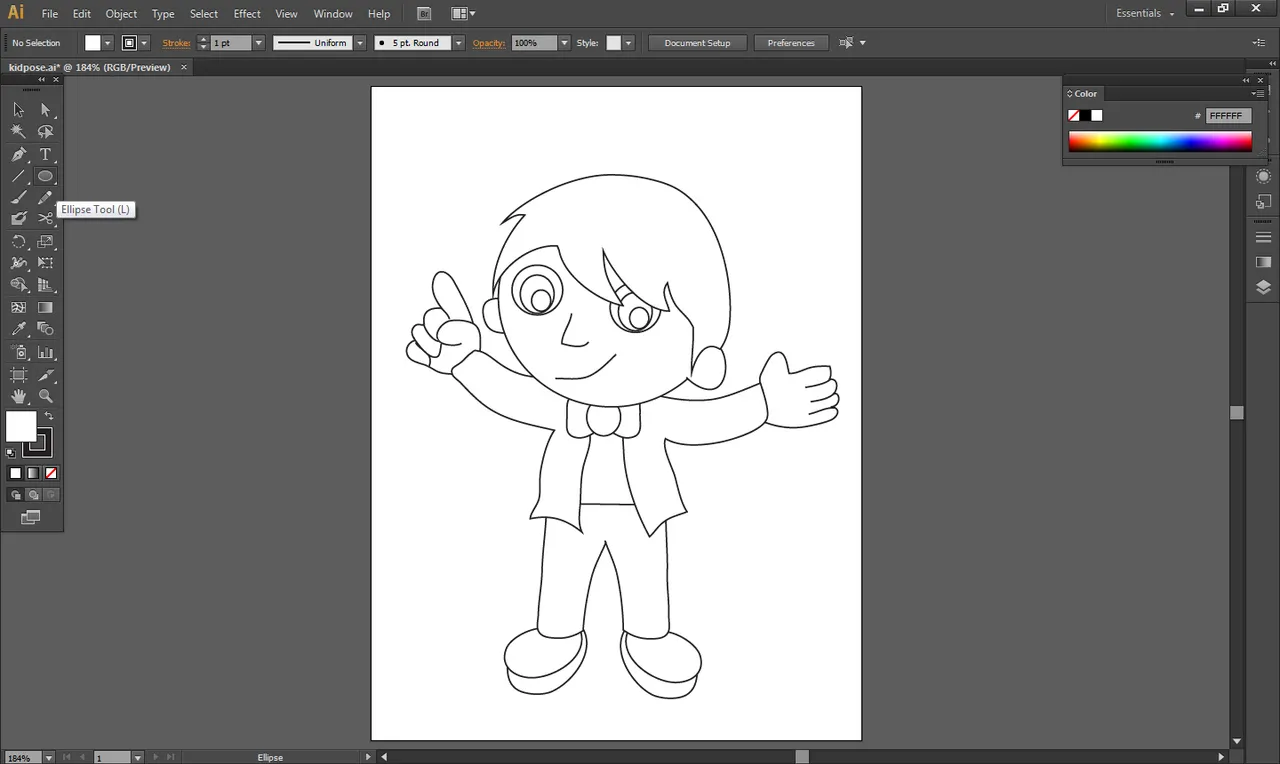Switch to Draw Behind mode
This screenshot has height=764, width=1280.
tap(33, 495)
